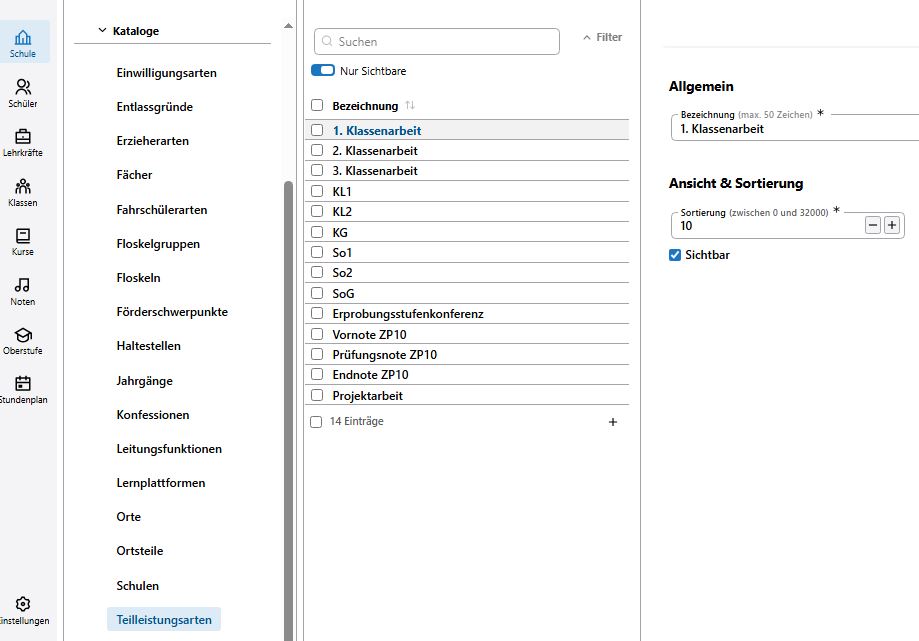The image size is (919, 641).
Task: Sort list by Bezeichnung arrows
Action: (x=410, y=105)
